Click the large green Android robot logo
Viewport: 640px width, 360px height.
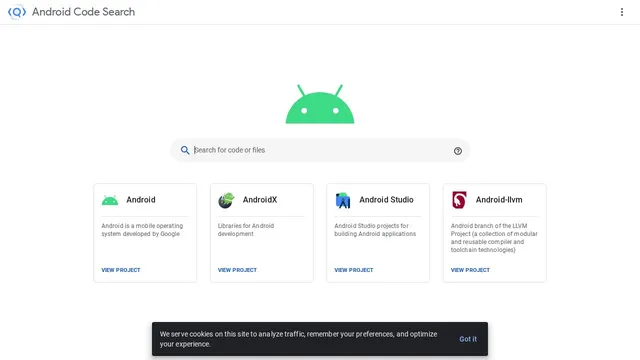tap(320, 104)
